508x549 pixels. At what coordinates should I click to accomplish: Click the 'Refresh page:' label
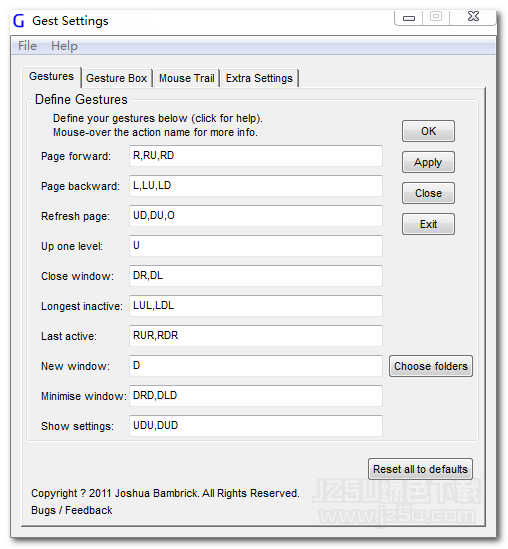pos(75,216)
